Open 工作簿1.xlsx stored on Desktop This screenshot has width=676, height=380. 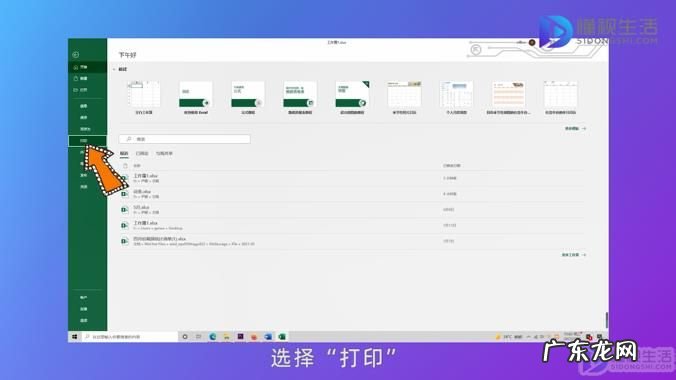pyautogui.click(x=352, y=225)
